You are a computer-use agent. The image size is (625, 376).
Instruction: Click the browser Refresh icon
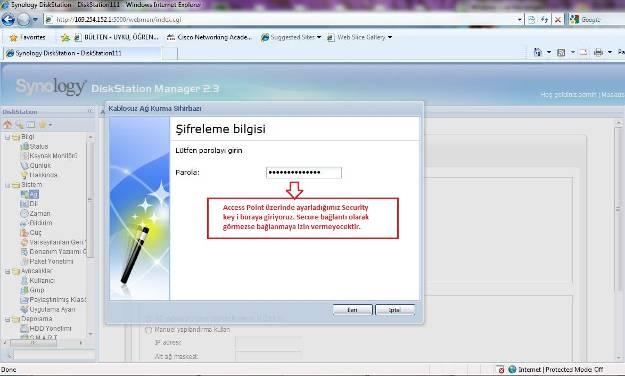544,19
